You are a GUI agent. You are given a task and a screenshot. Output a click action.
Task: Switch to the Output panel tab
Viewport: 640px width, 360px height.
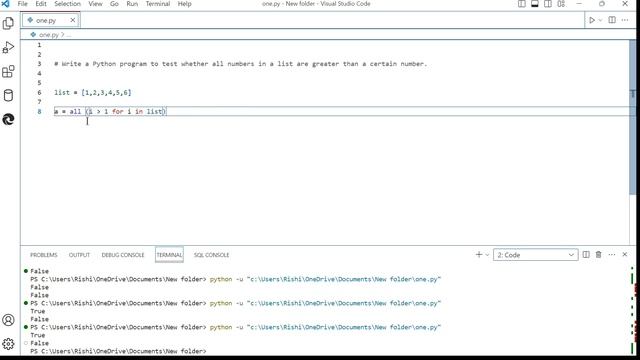[79, 255]
